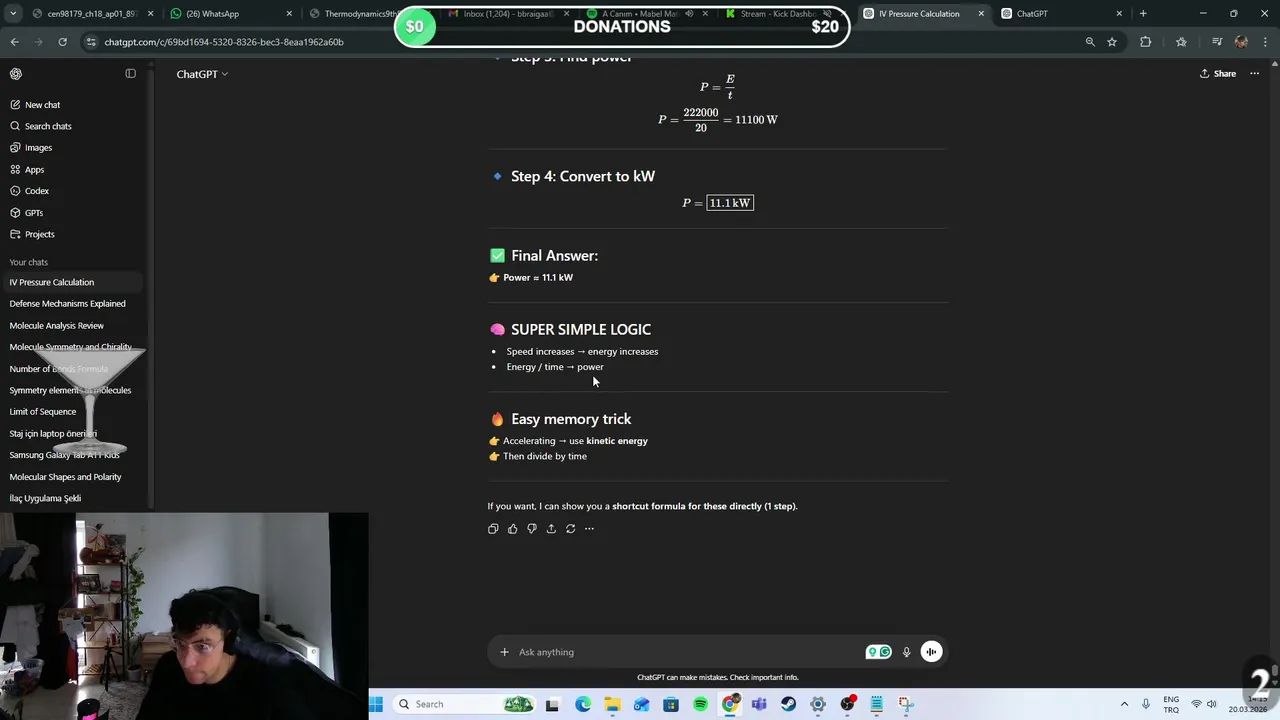Viewport: 1280px width, 720px height.
Task: Open Chrome profile avatar
Action: pos(1241,42)
